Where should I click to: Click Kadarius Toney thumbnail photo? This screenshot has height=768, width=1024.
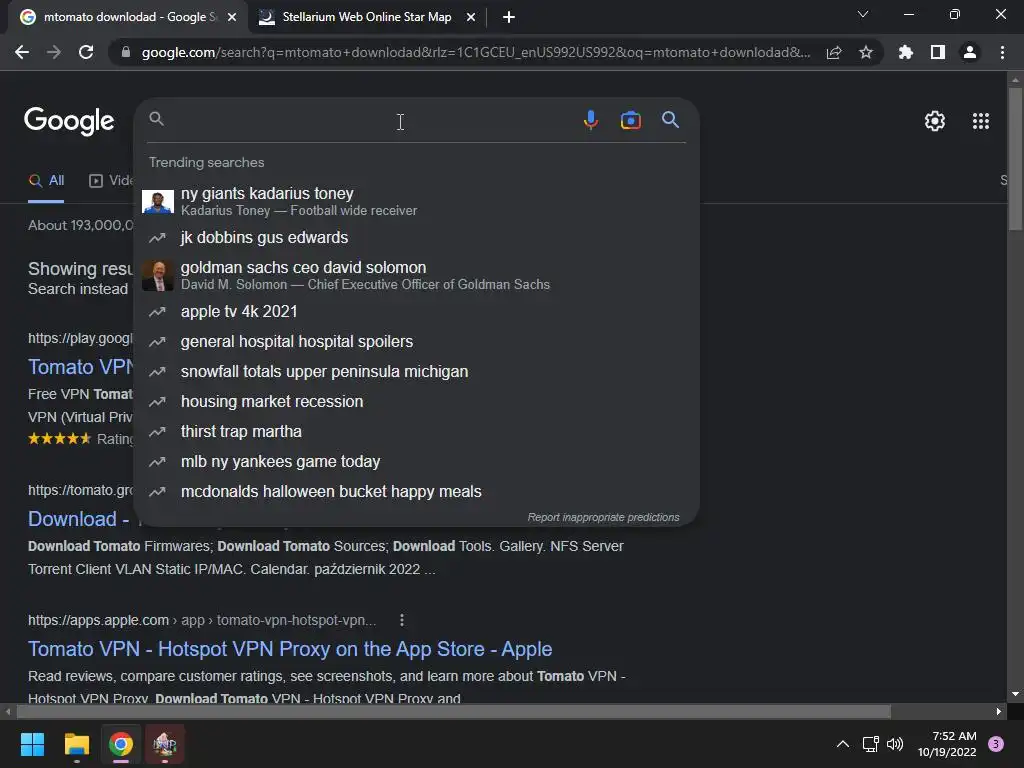pos(158,202)
